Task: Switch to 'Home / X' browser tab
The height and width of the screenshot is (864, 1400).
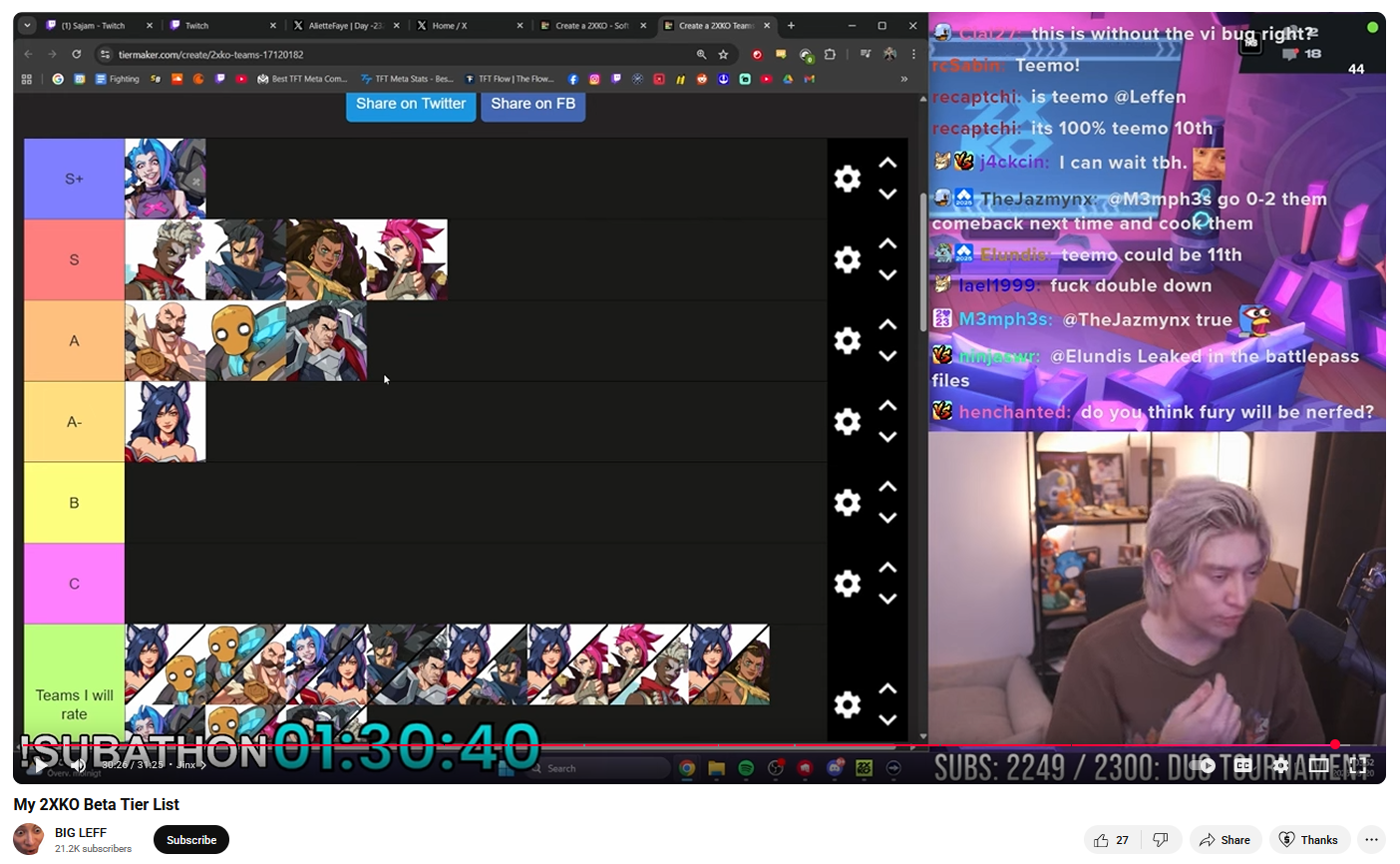Action: pyautogui.click(x=469, y=26)
